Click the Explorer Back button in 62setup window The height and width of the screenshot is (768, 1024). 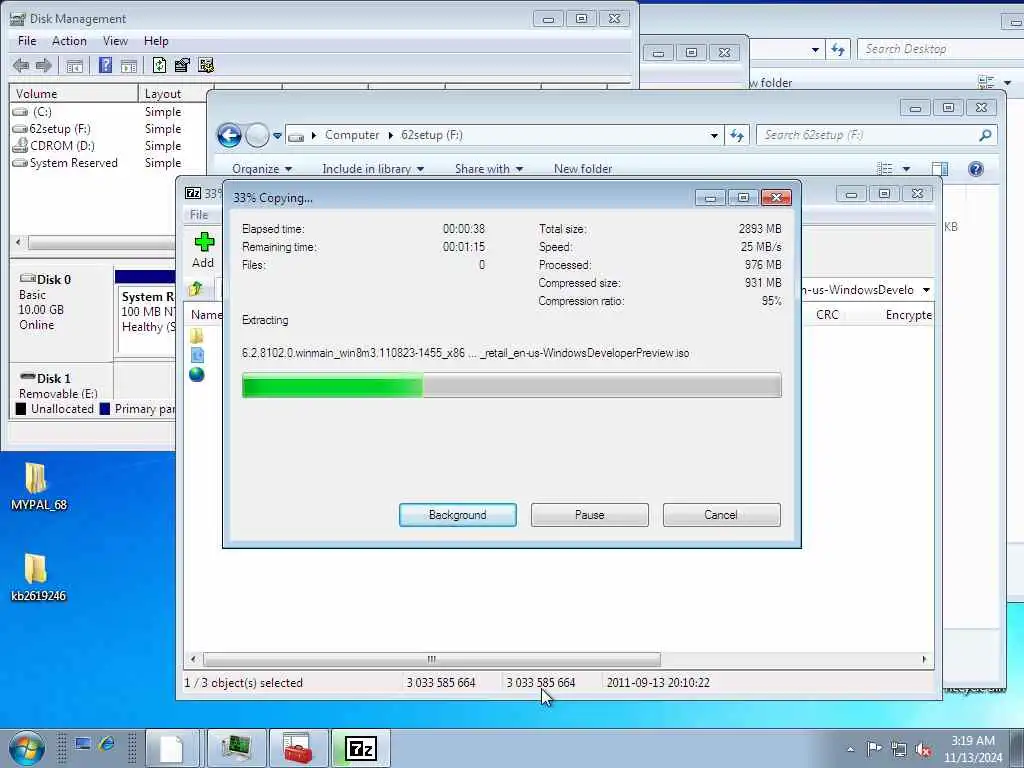point(229,135)
